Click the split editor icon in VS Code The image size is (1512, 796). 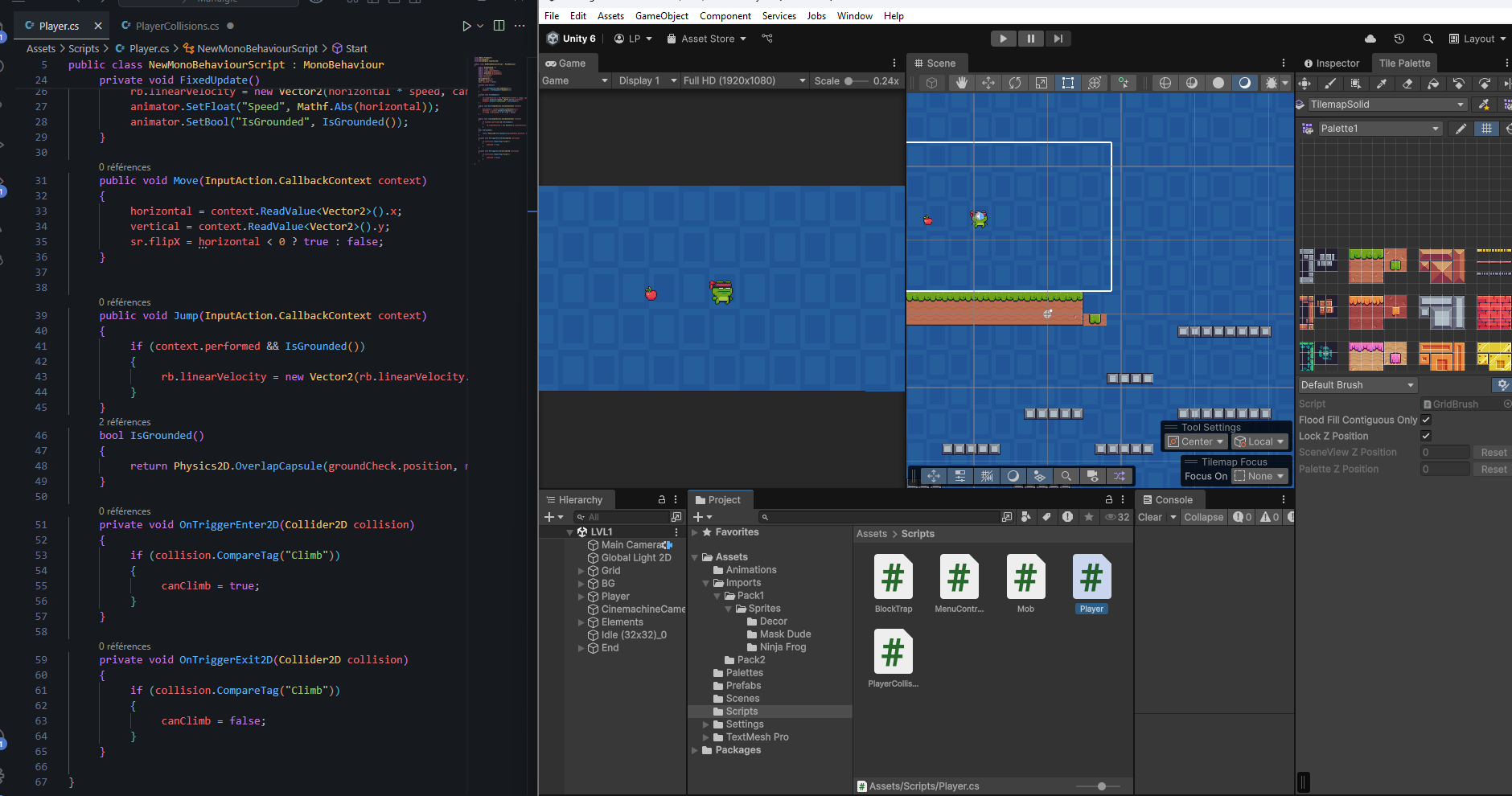(499, 26)
